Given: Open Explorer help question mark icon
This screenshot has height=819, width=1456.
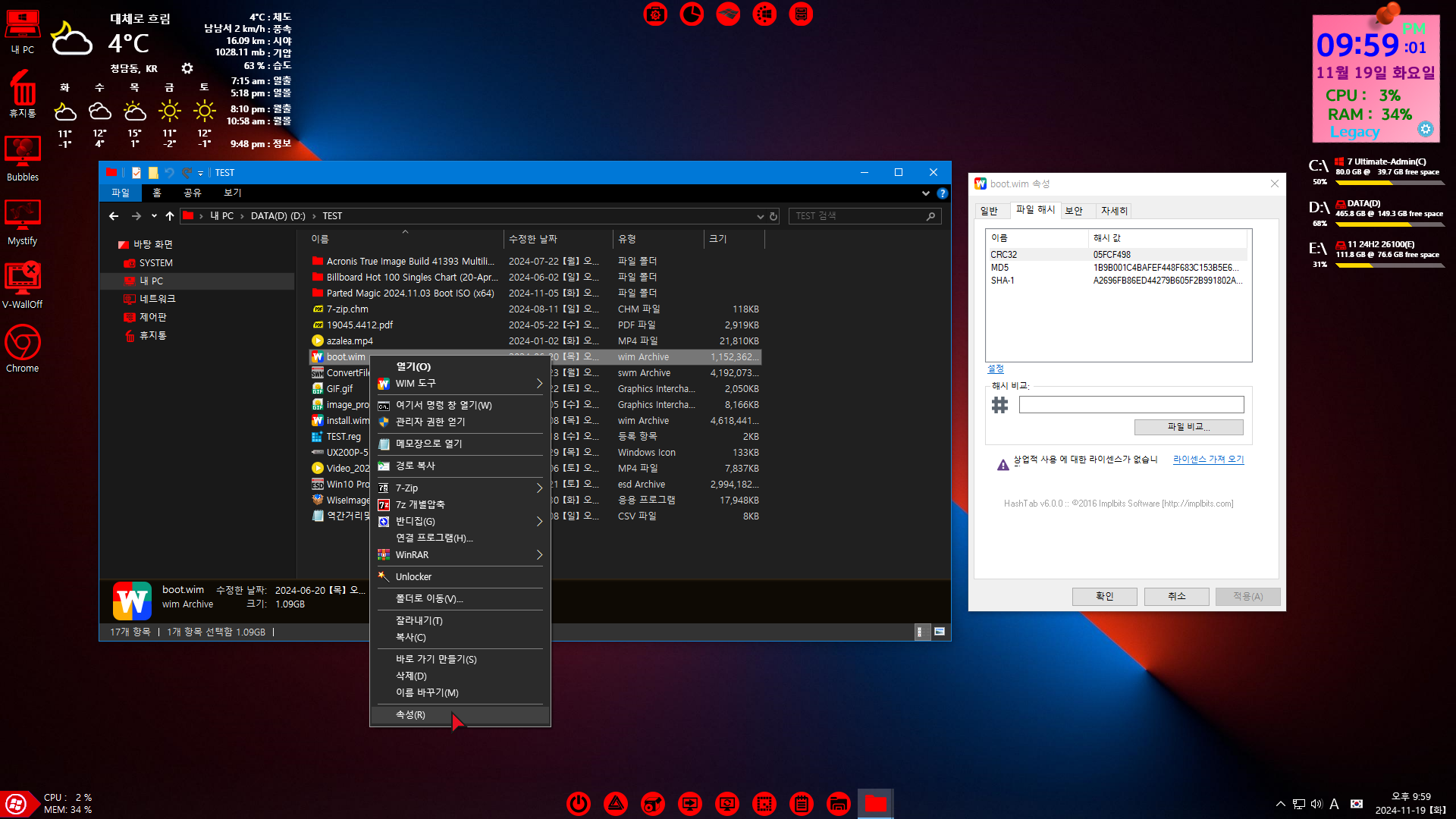Looking at the screenshot, I should pyautogui.click(x=942, y=193).
